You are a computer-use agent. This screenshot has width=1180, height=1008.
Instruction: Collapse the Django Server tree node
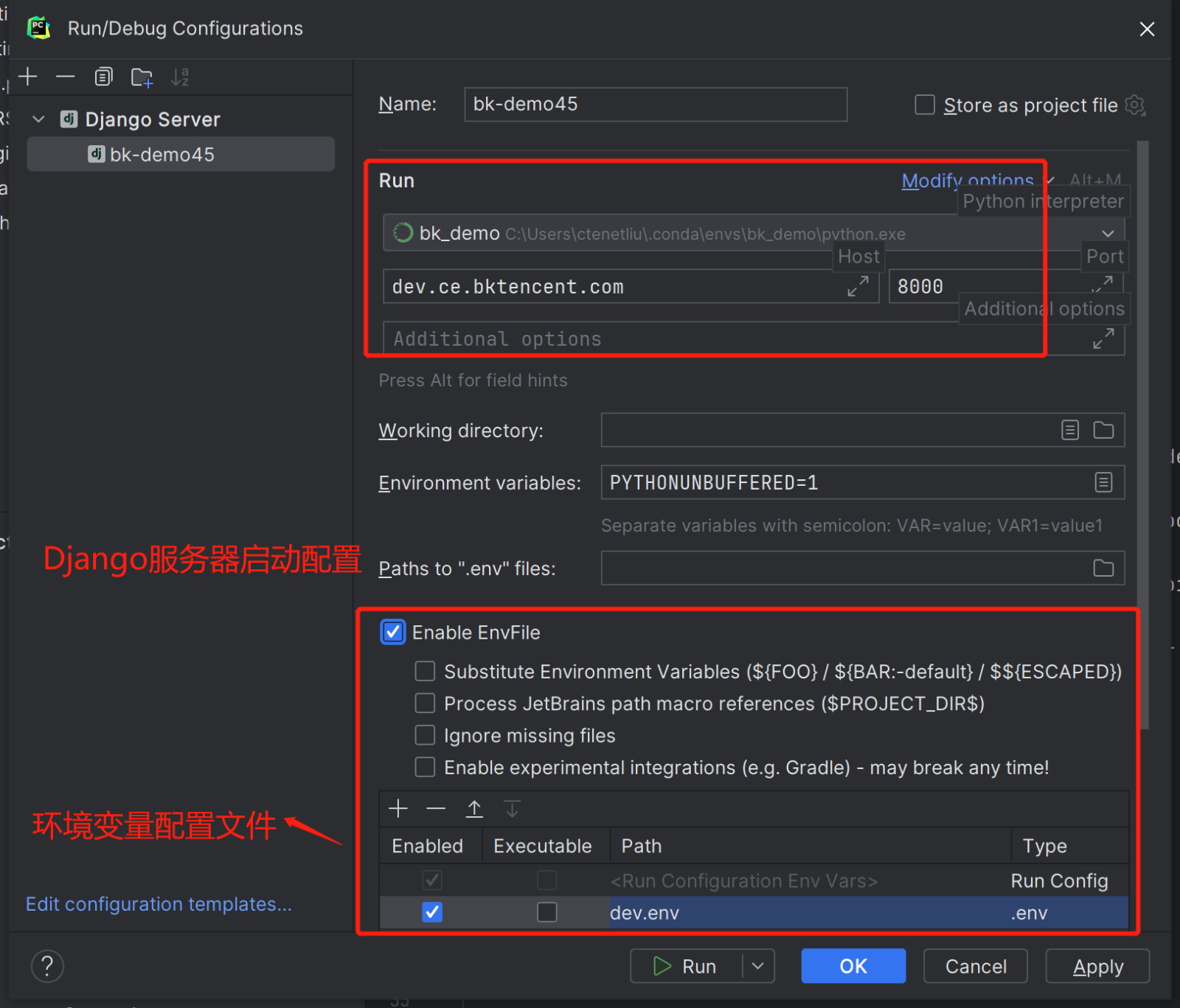pyautogui.click(x=39, y=119)
